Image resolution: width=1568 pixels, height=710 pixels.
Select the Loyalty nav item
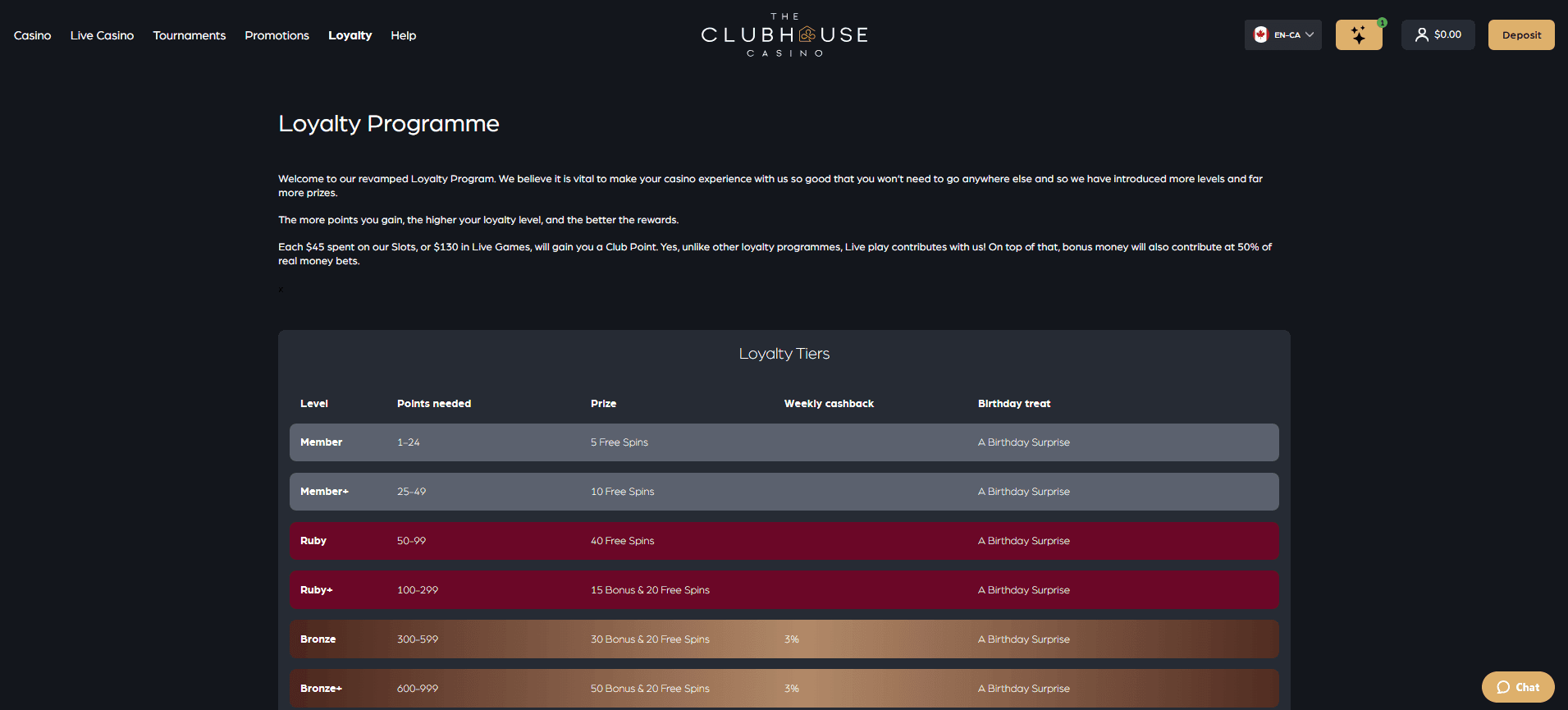[350, 35]
